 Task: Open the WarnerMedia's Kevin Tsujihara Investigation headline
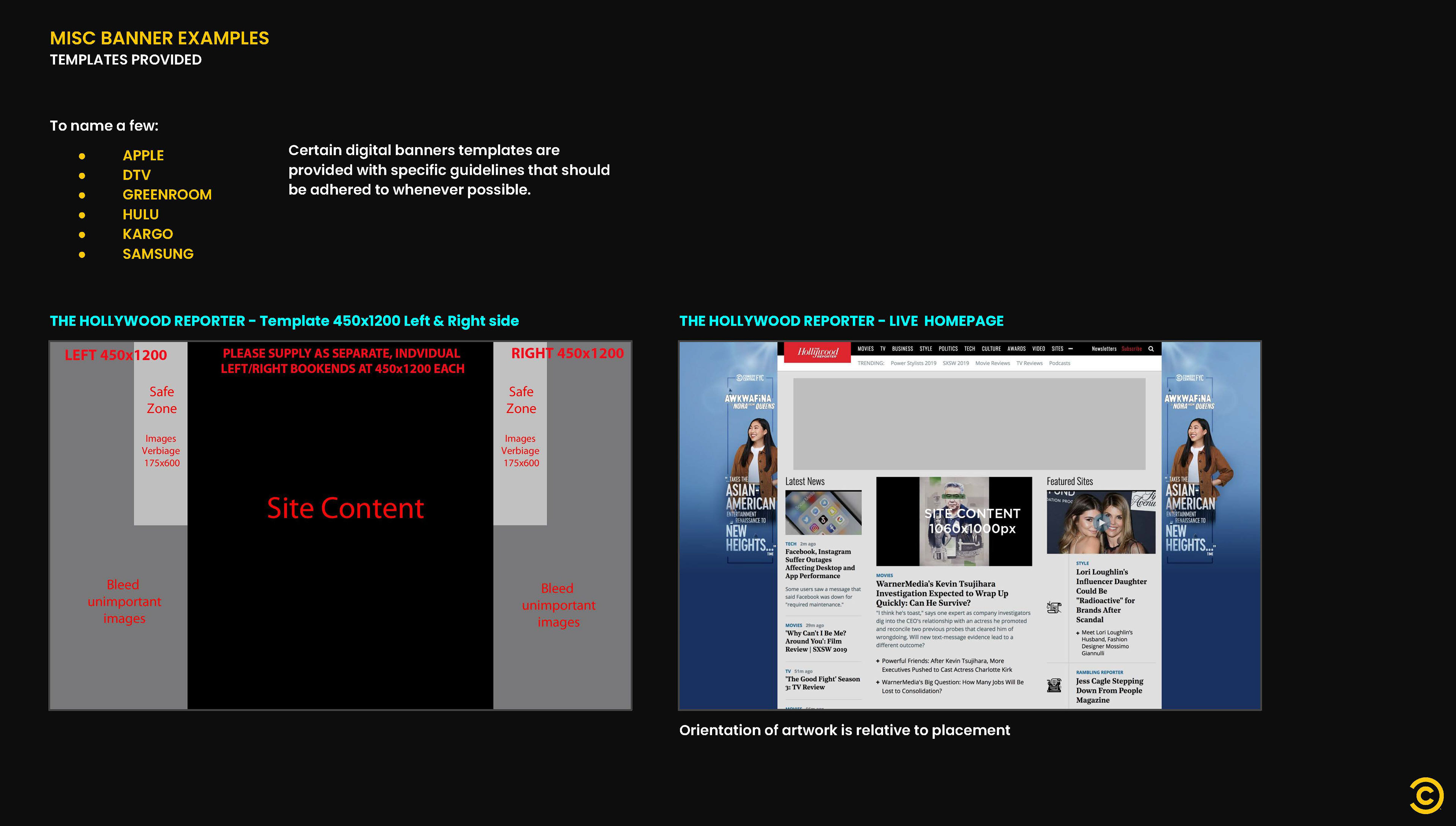coord(942,594)
